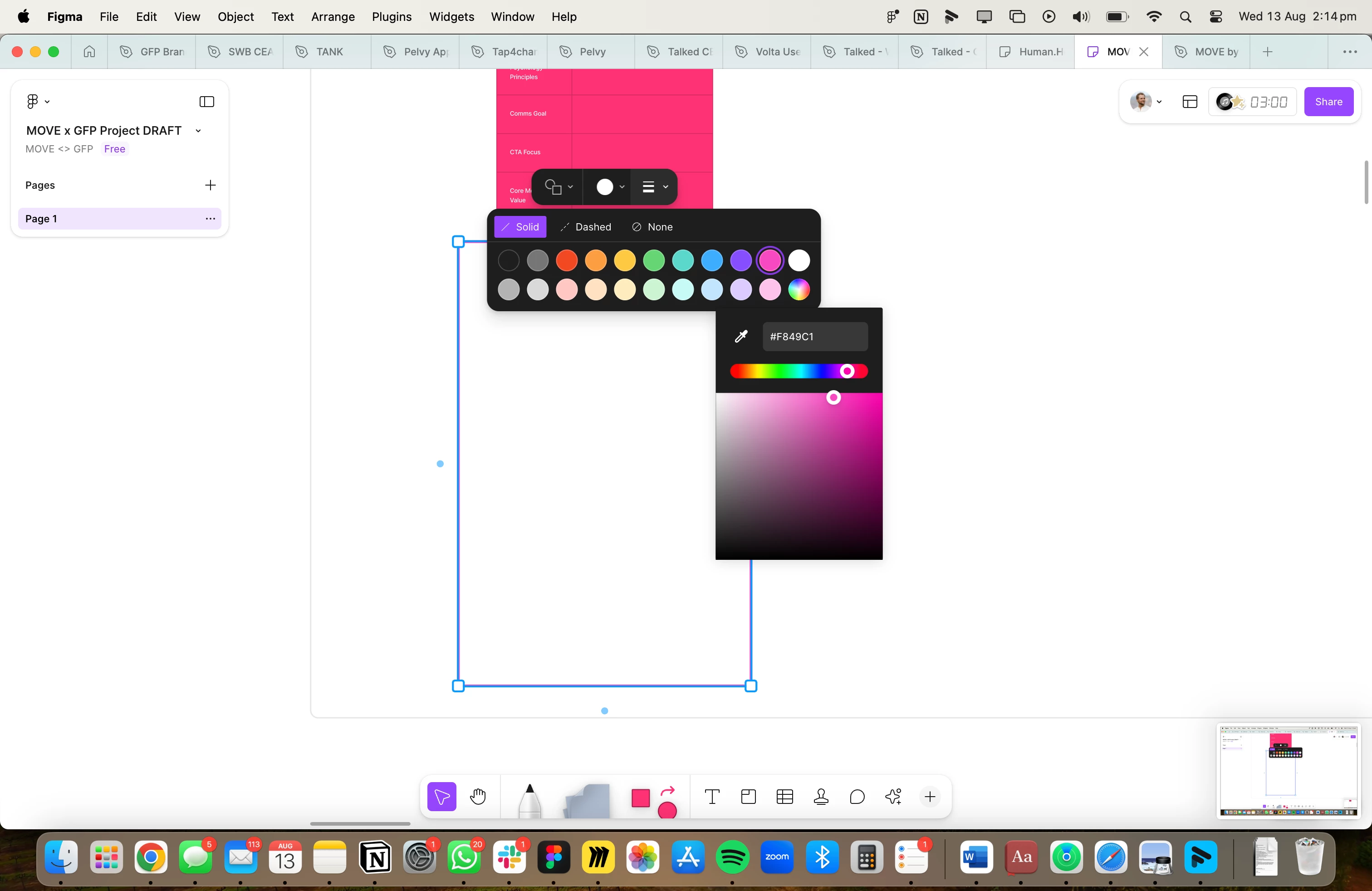Click the eyedropper color picker
The image size is (1372, 891).
point(741,336)
